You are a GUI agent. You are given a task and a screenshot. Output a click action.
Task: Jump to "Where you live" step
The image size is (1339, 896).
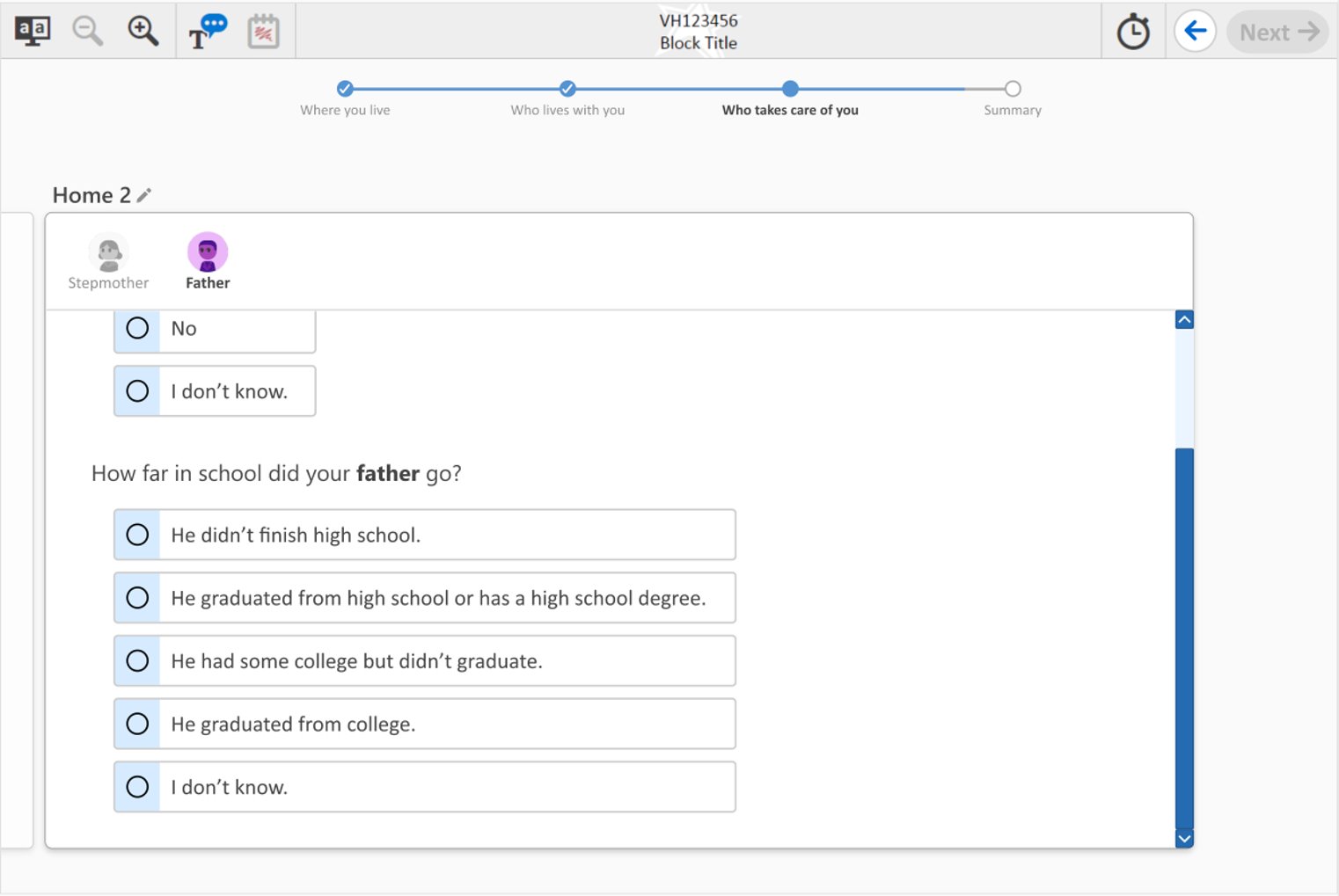coord(345,89)
